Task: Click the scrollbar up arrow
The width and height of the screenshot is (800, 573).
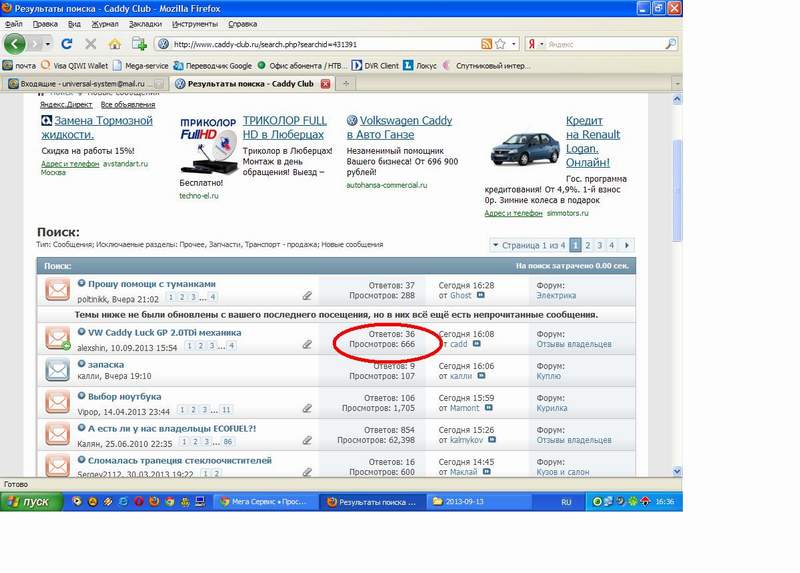Action: pos(677,99)
